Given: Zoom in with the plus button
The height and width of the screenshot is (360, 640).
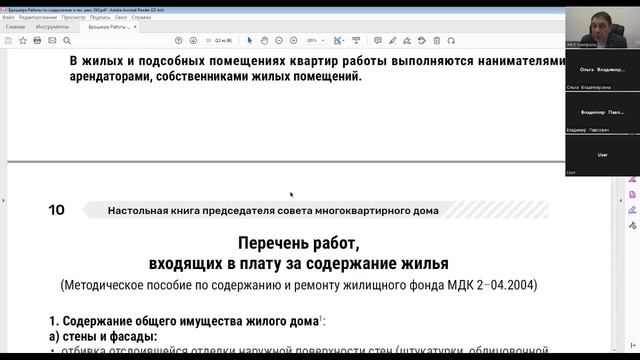Looking at the screenshot, I should 293,40.
